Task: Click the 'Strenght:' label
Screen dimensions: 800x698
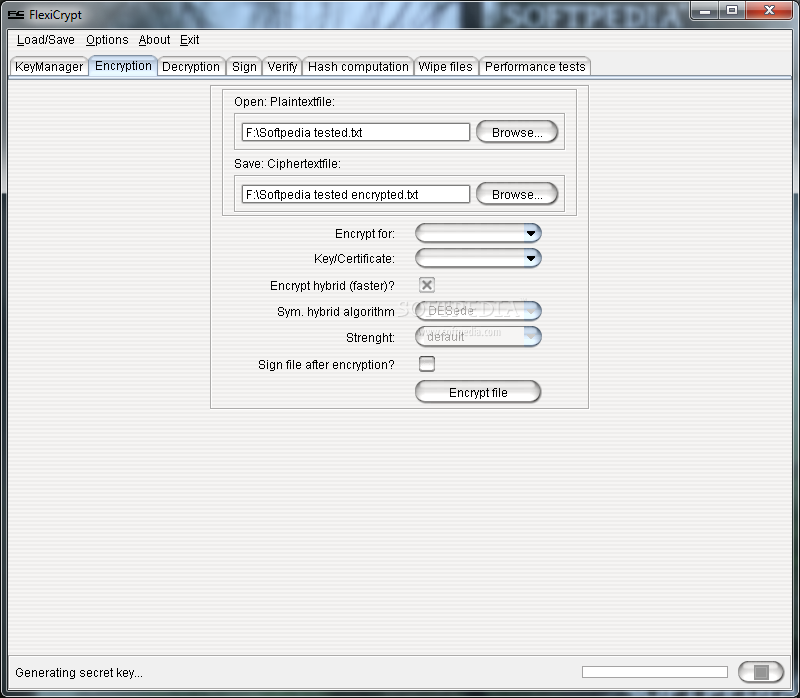Action: click(370, 338)
